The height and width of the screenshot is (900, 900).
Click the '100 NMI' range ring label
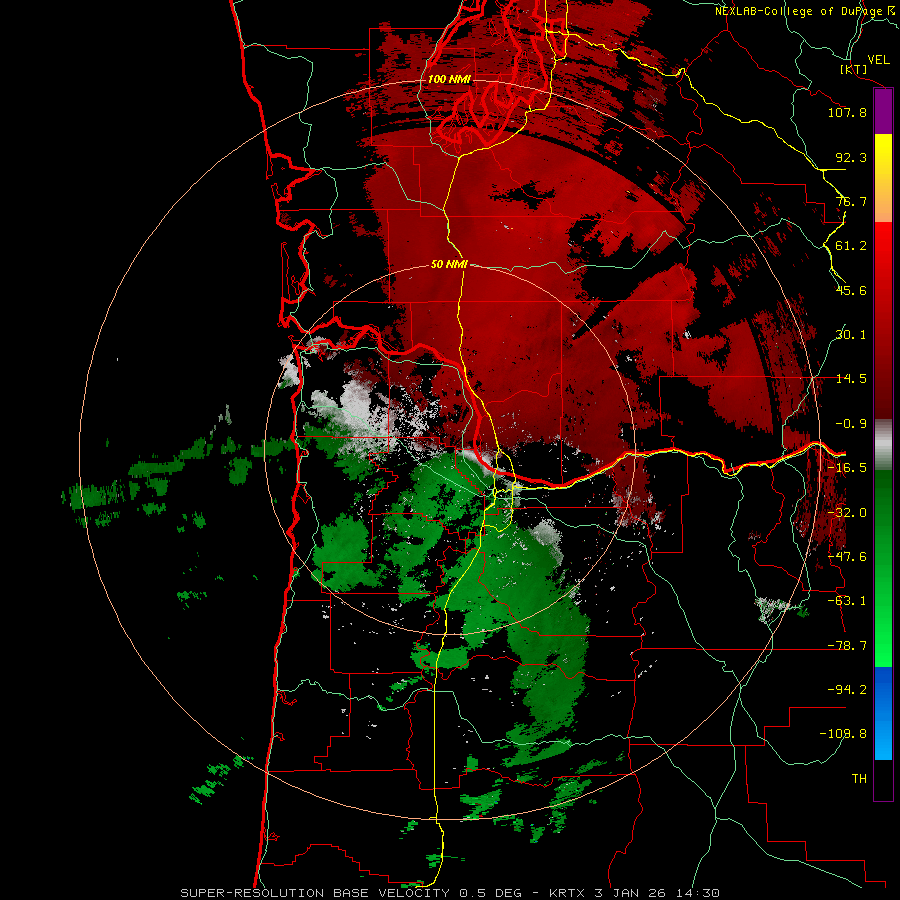click(x=449, y=79)
